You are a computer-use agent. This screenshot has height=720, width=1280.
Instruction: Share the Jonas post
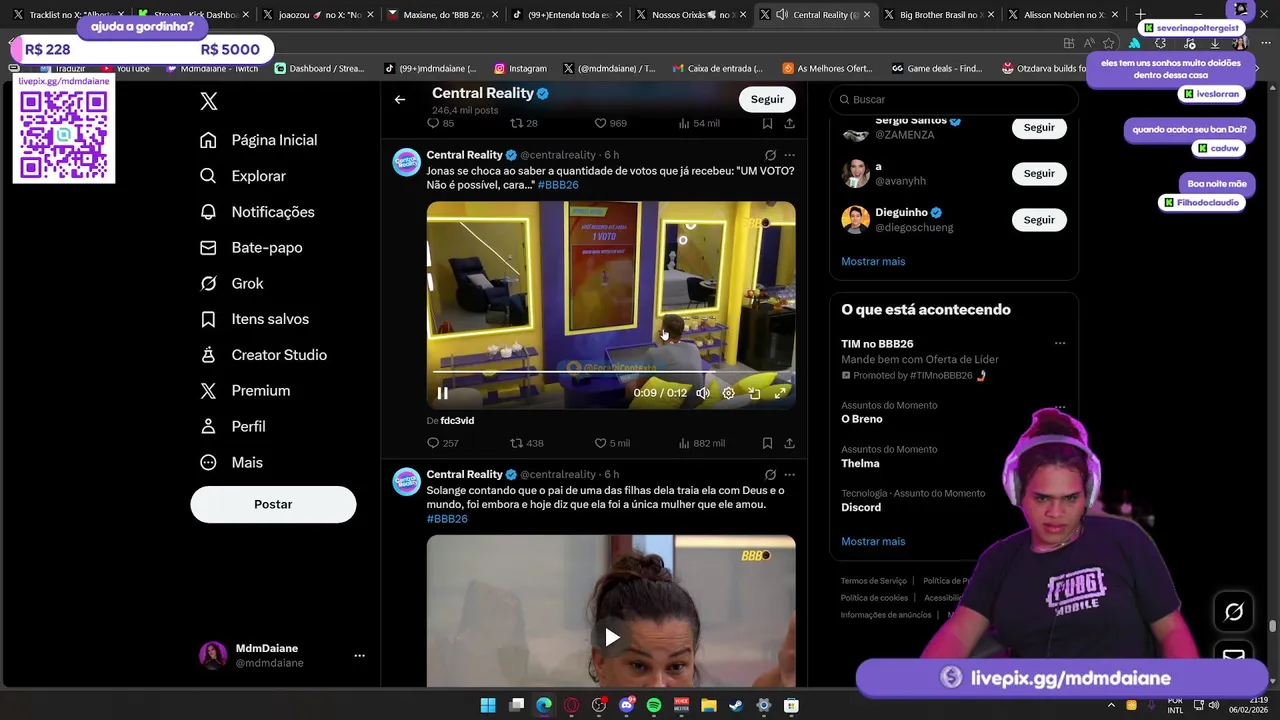click(x=789, y=443)
